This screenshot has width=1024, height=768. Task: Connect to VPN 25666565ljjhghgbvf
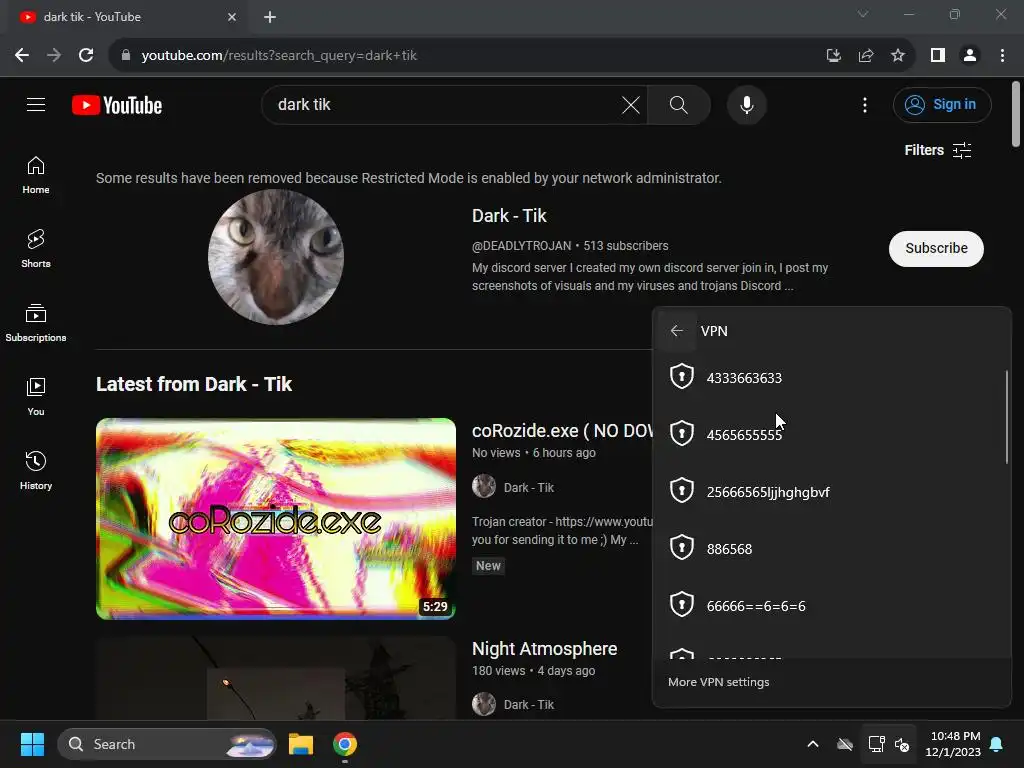[x=831, y=491]
